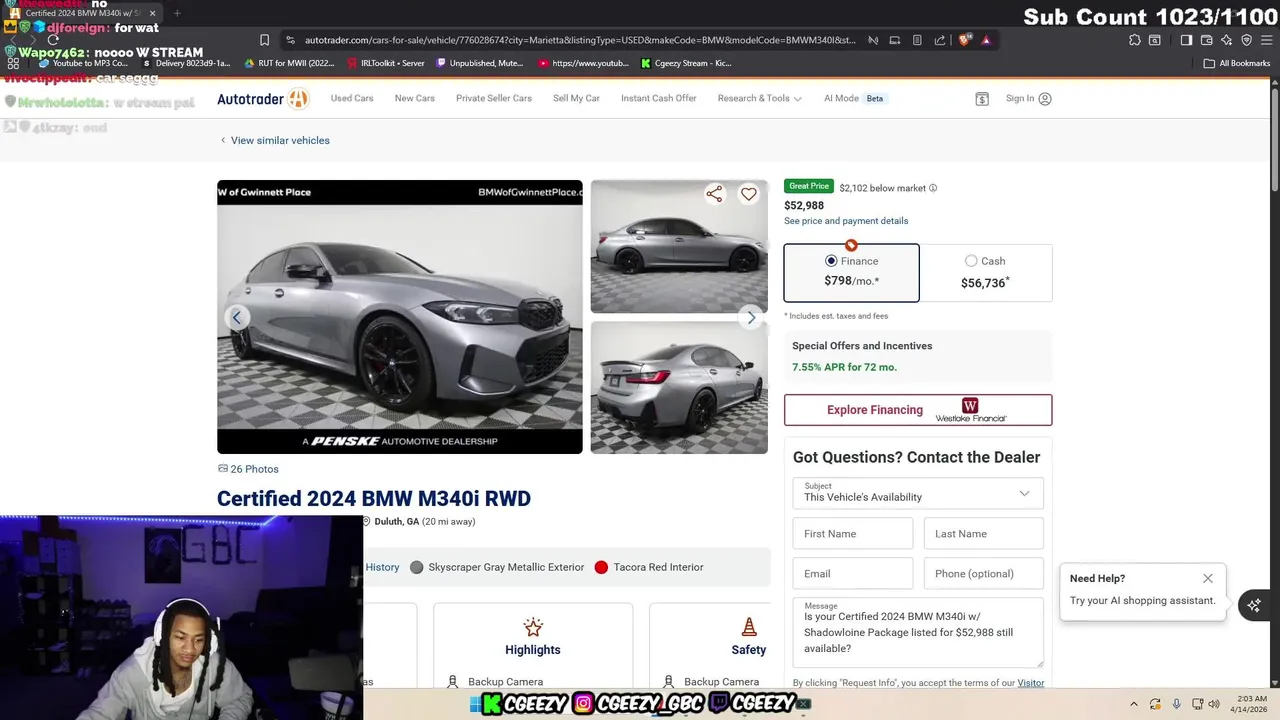Click the Highlights star icon
The height and width of the screenshot is (720, 1280).
[533, 627]
